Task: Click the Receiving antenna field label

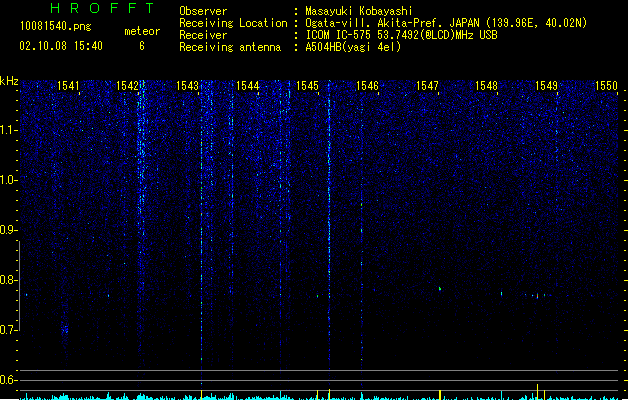Action: pos(230,47)
